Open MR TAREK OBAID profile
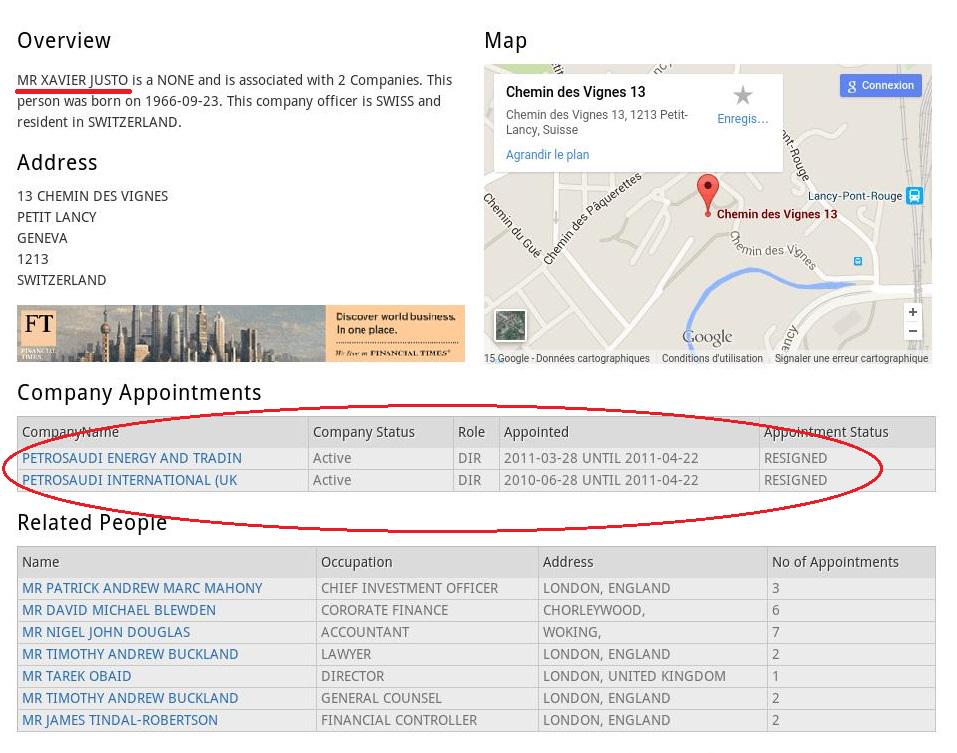The width and height of the screenshot is (957, 753). (x=77, y=676)
